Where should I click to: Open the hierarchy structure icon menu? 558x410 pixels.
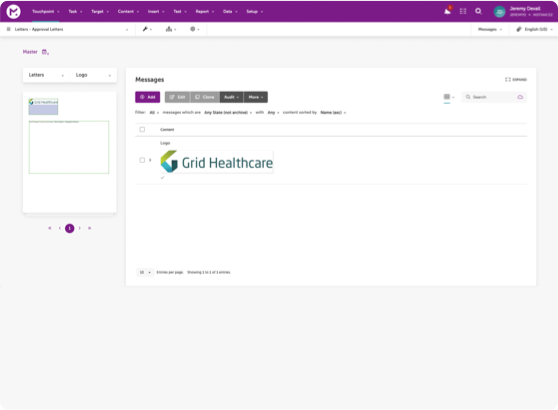[x=171, y=29]
